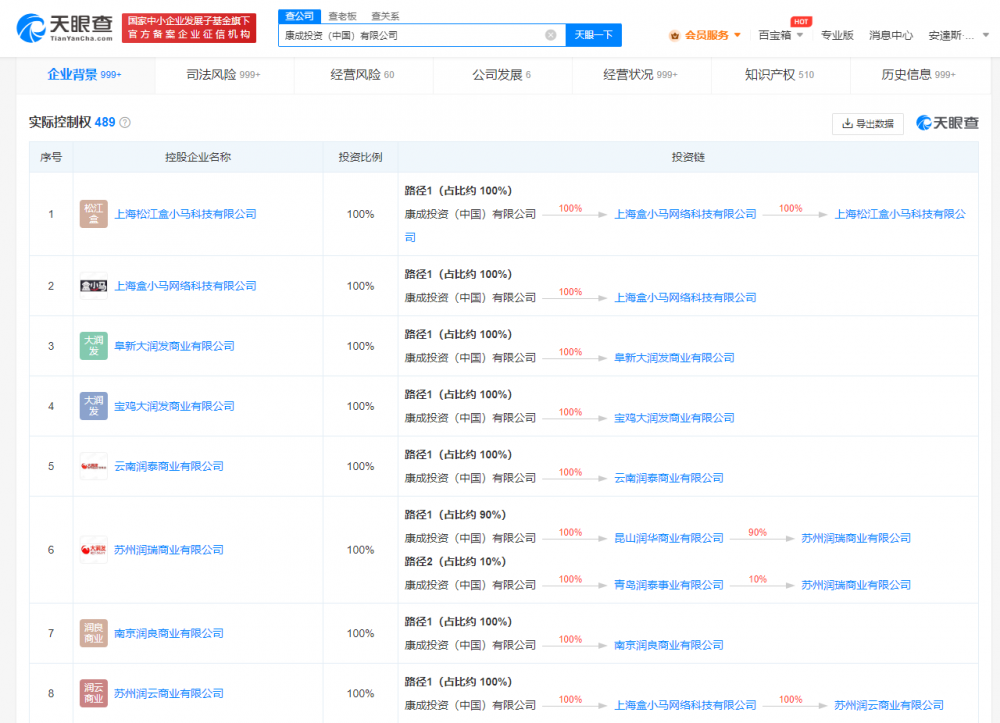
Task: Open 云南润泰商业有限公司 in name column
Action: click(x=169, y=466)
